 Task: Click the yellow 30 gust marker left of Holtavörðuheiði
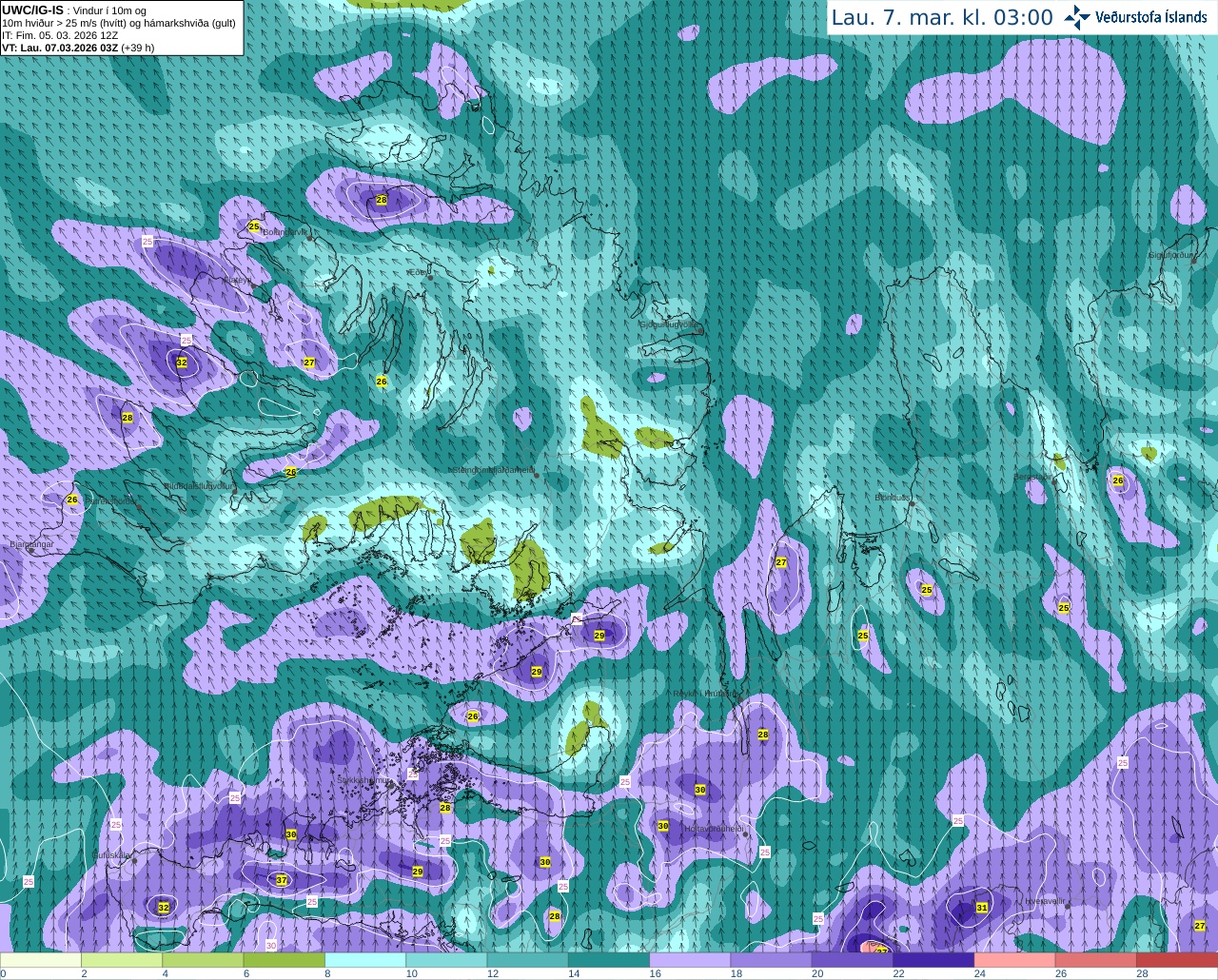point(663,826)
